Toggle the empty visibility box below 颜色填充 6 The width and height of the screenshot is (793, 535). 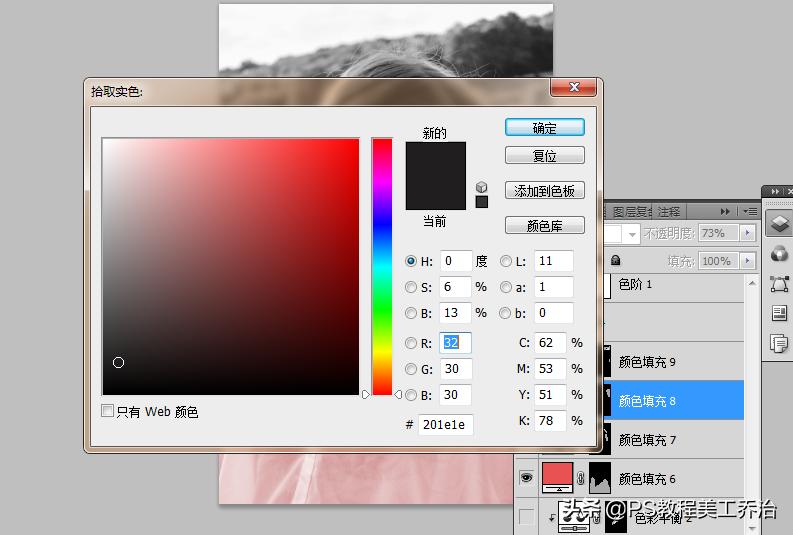click(526, 516)
